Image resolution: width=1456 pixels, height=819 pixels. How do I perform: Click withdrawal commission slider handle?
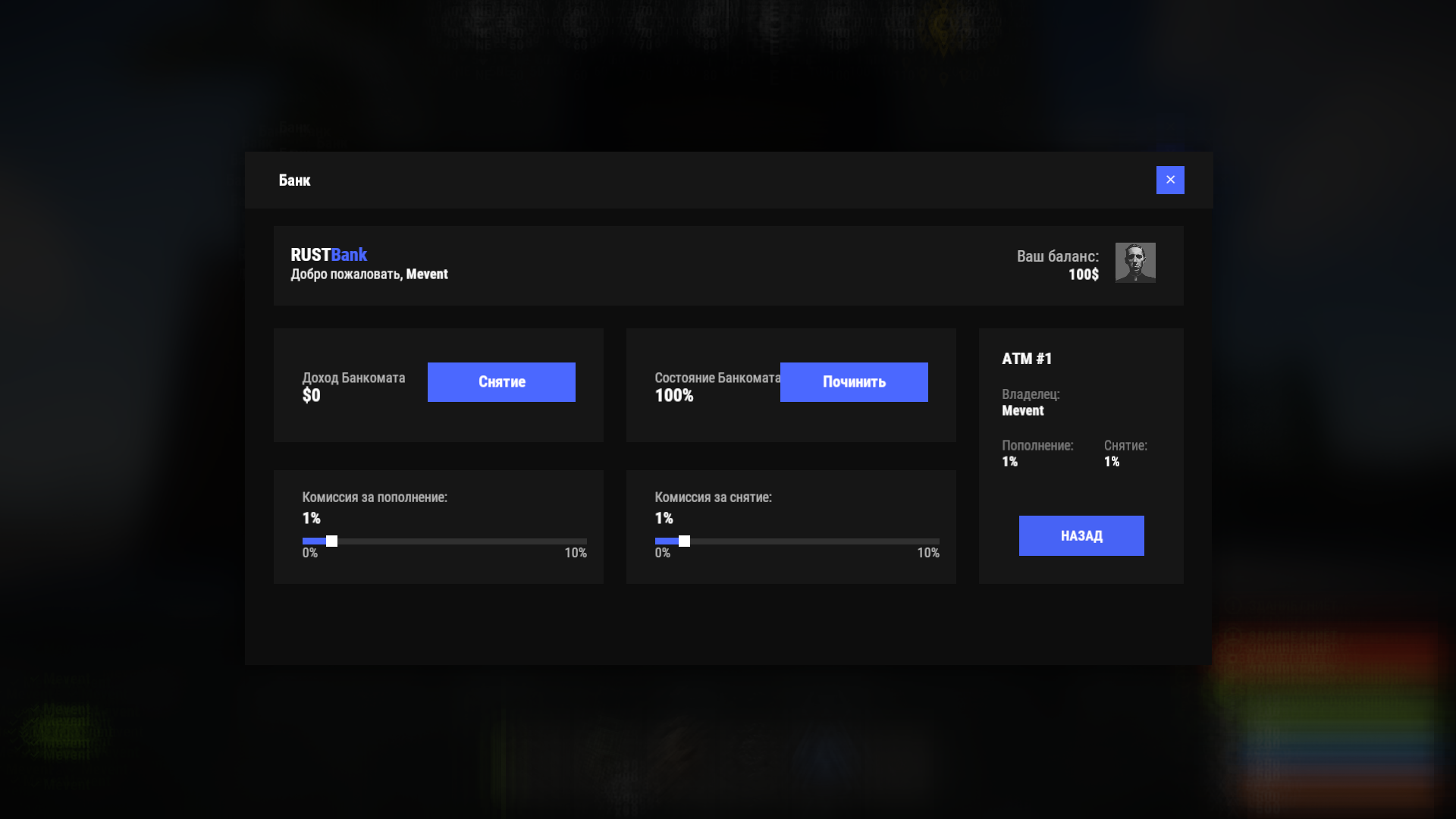684,541
